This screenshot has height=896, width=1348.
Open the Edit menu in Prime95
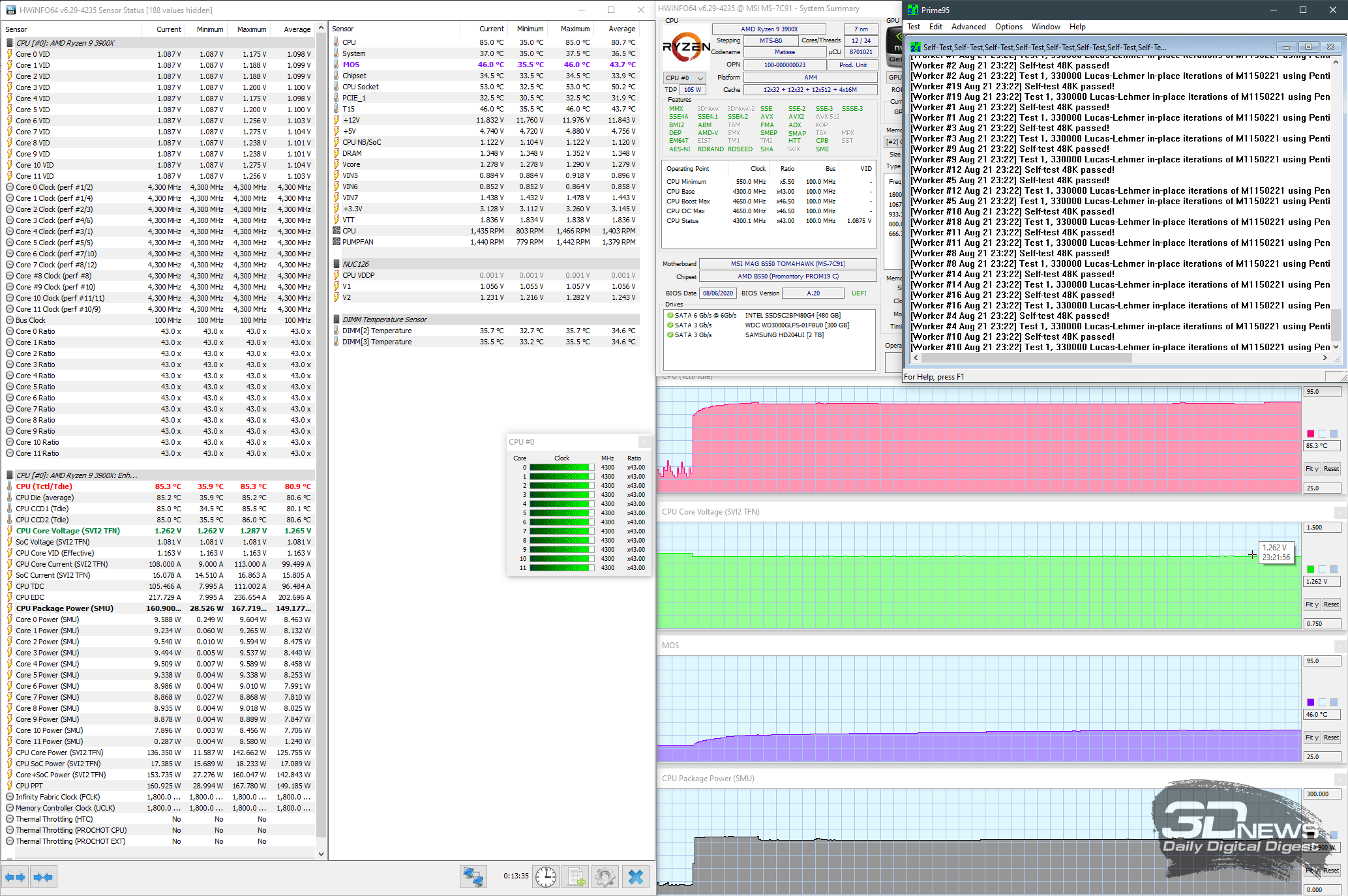click(936, 27)
